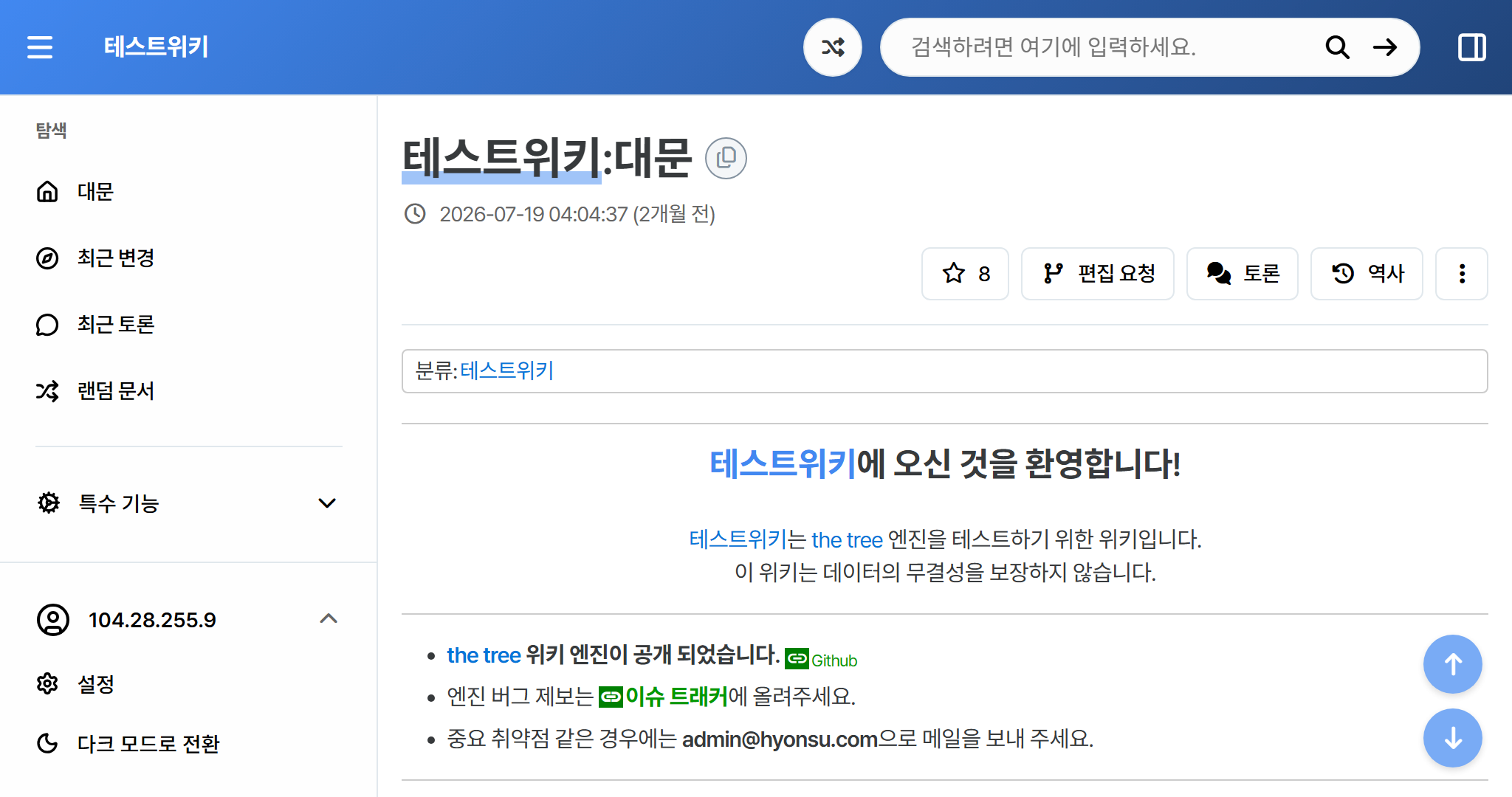Open the 분류:테스트위키 category link
The width and height of the screenshot is (1512, 797).
506,370
